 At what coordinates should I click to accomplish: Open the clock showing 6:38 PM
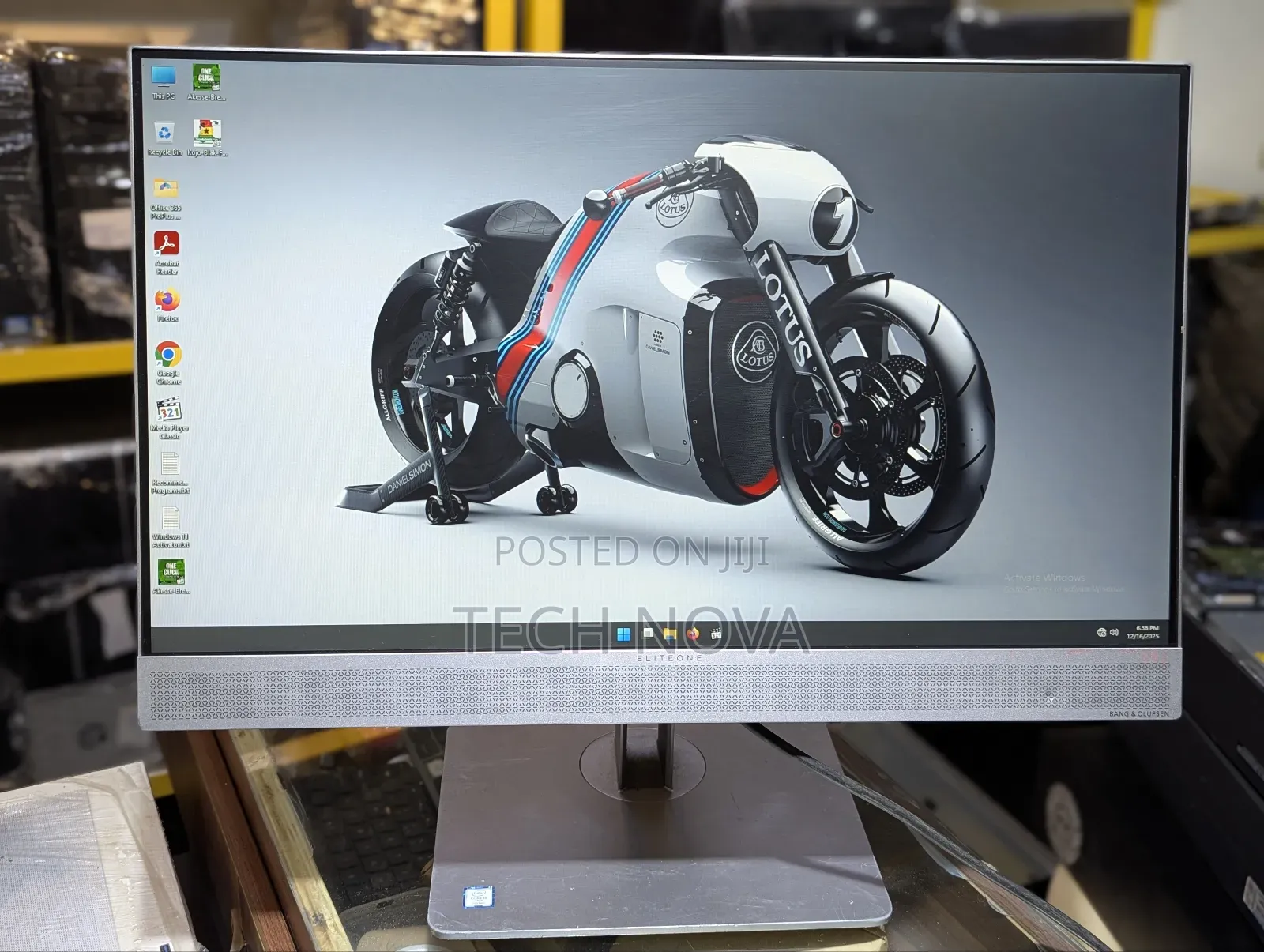pyautogui.click(x=1143, y=632)
